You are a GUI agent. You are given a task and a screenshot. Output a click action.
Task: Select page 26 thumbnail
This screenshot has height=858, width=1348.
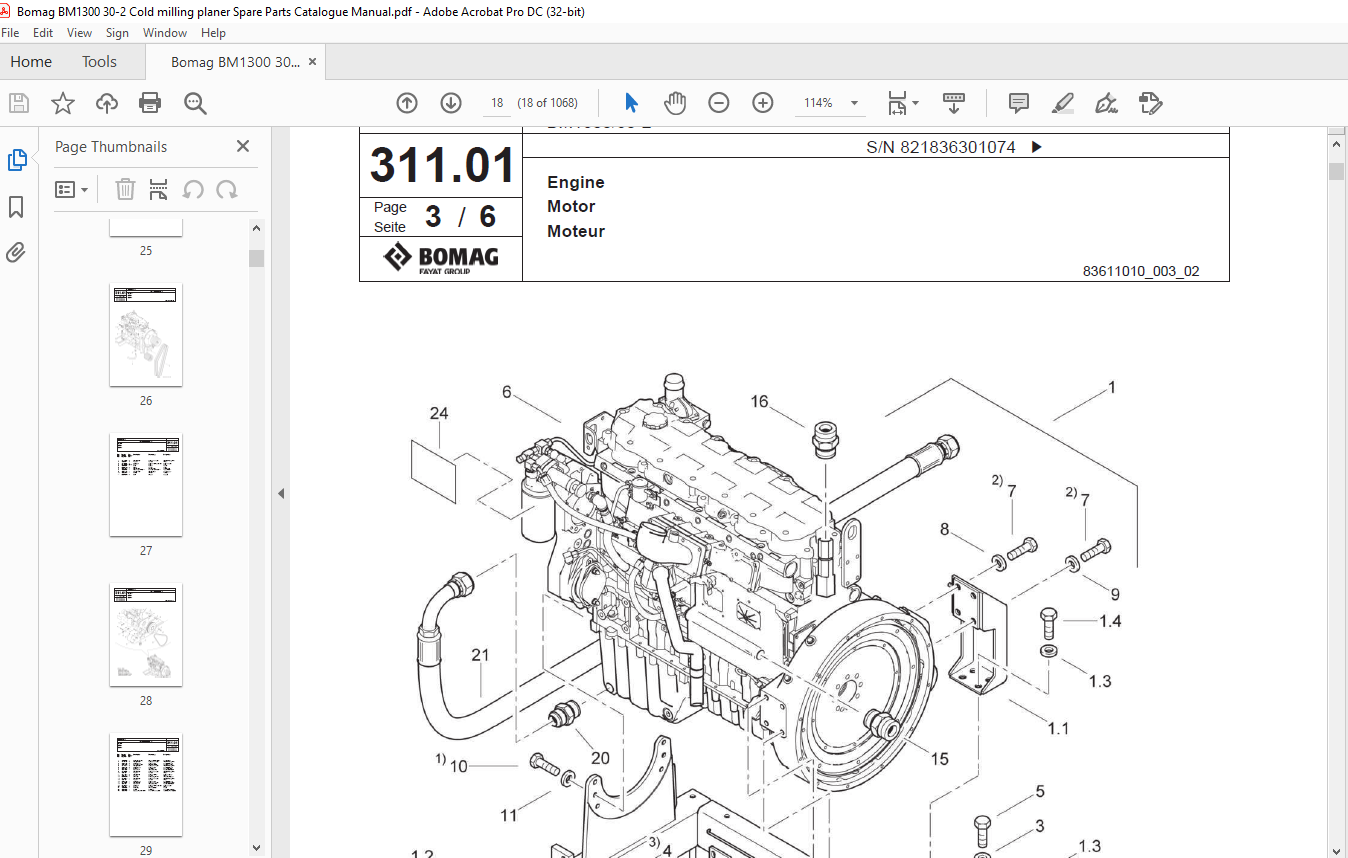point(146,335)
